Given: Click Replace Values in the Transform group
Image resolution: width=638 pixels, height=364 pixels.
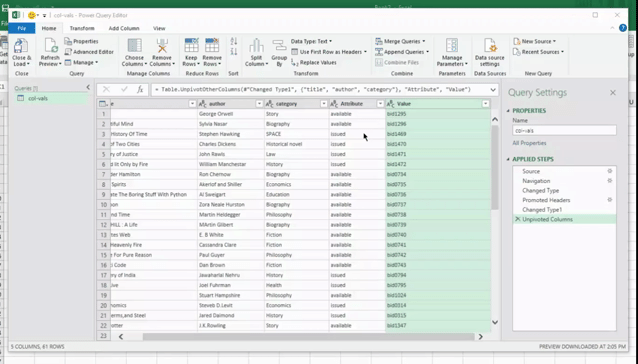Looking at the screenshot, I should click(x=314, y=63).
